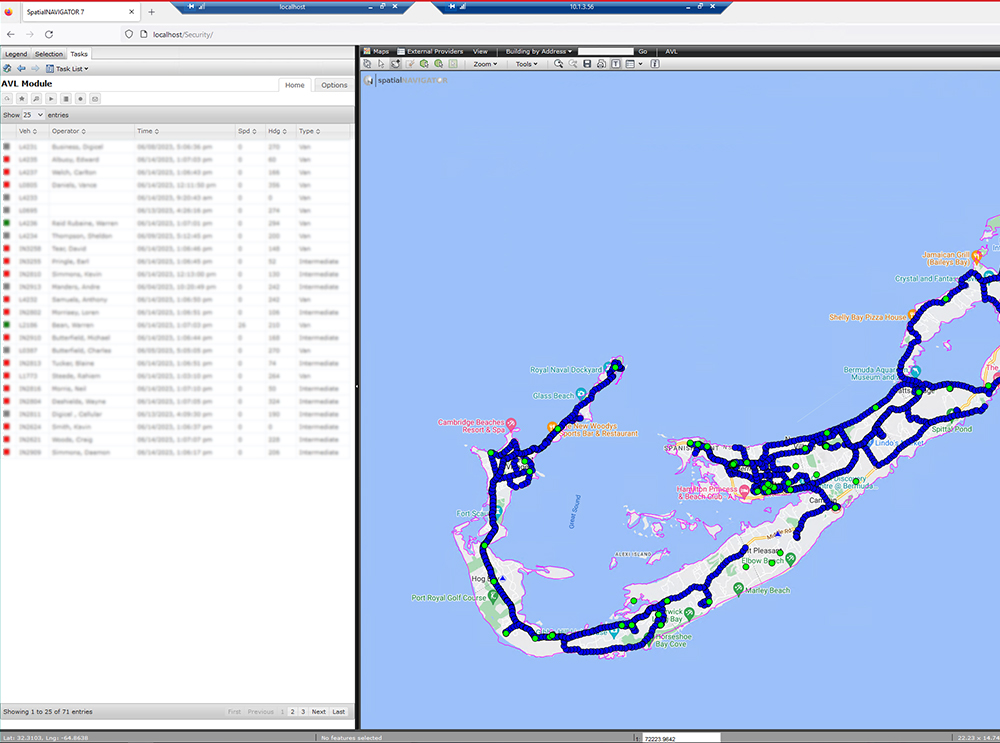This screenshot has height=743, width=1000.
Task: Click the map scale field in status bar
Action: 680,738
